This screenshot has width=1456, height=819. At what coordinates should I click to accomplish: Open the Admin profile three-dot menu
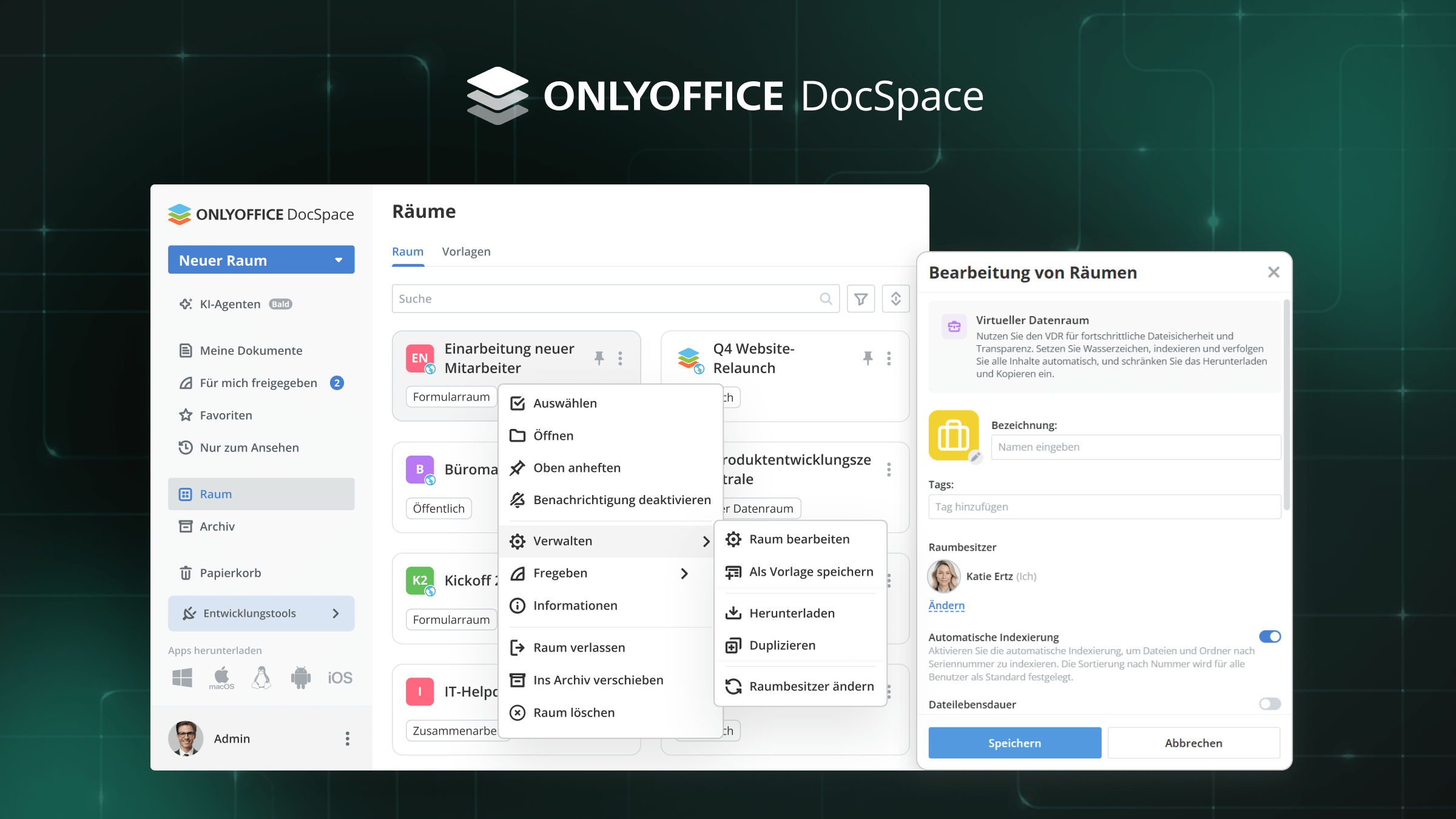pos(347,738)
